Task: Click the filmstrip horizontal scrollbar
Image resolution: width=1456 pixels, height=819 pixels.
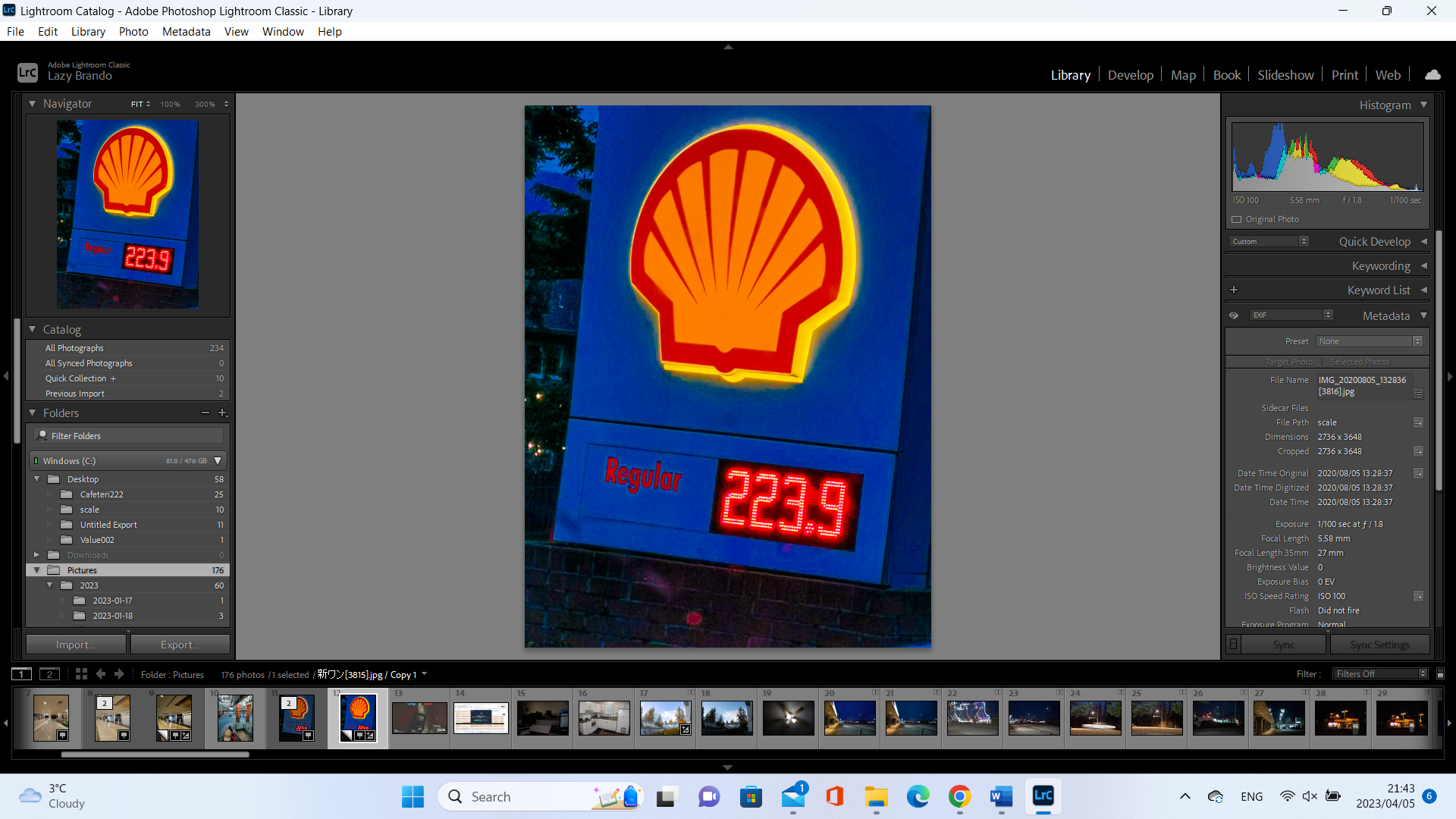Action: click(155, 755)
